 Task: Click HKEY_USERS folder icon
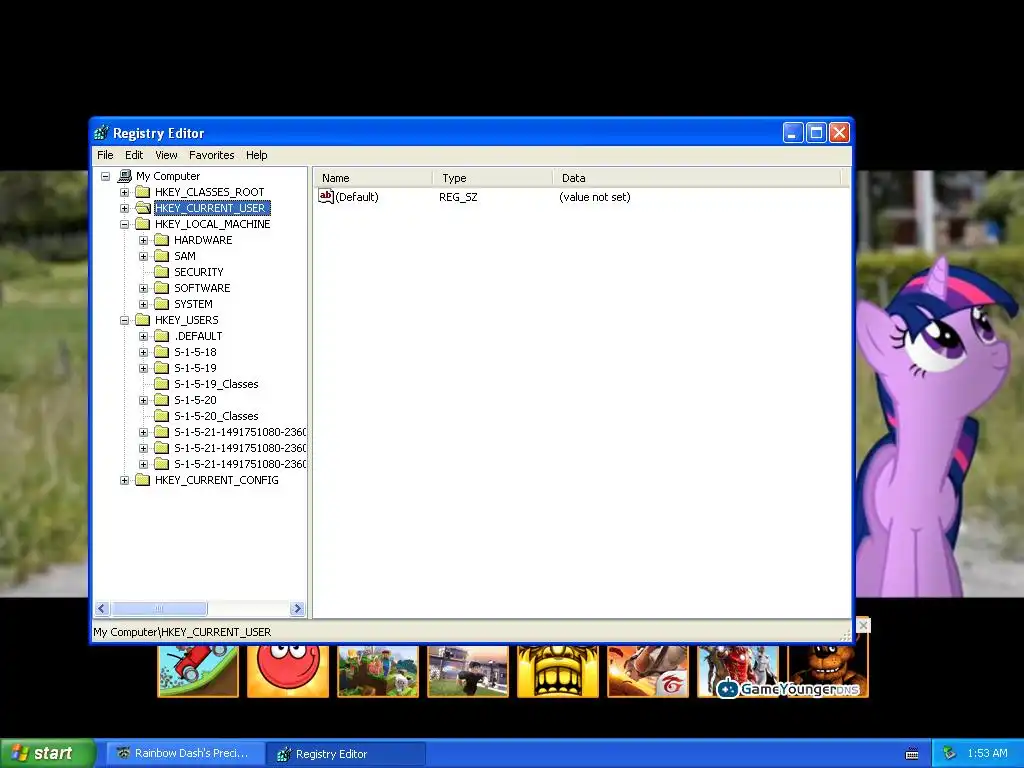pos(142,320)
